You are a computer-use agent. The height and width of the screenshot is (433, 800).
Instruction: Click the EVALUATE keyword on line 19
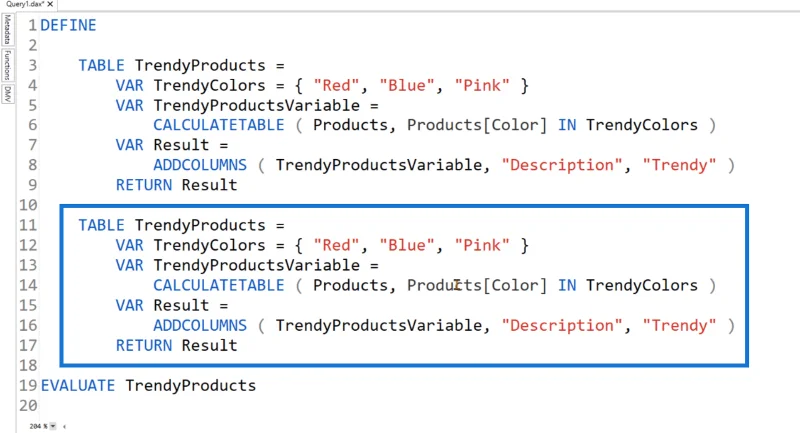[78, 386]
